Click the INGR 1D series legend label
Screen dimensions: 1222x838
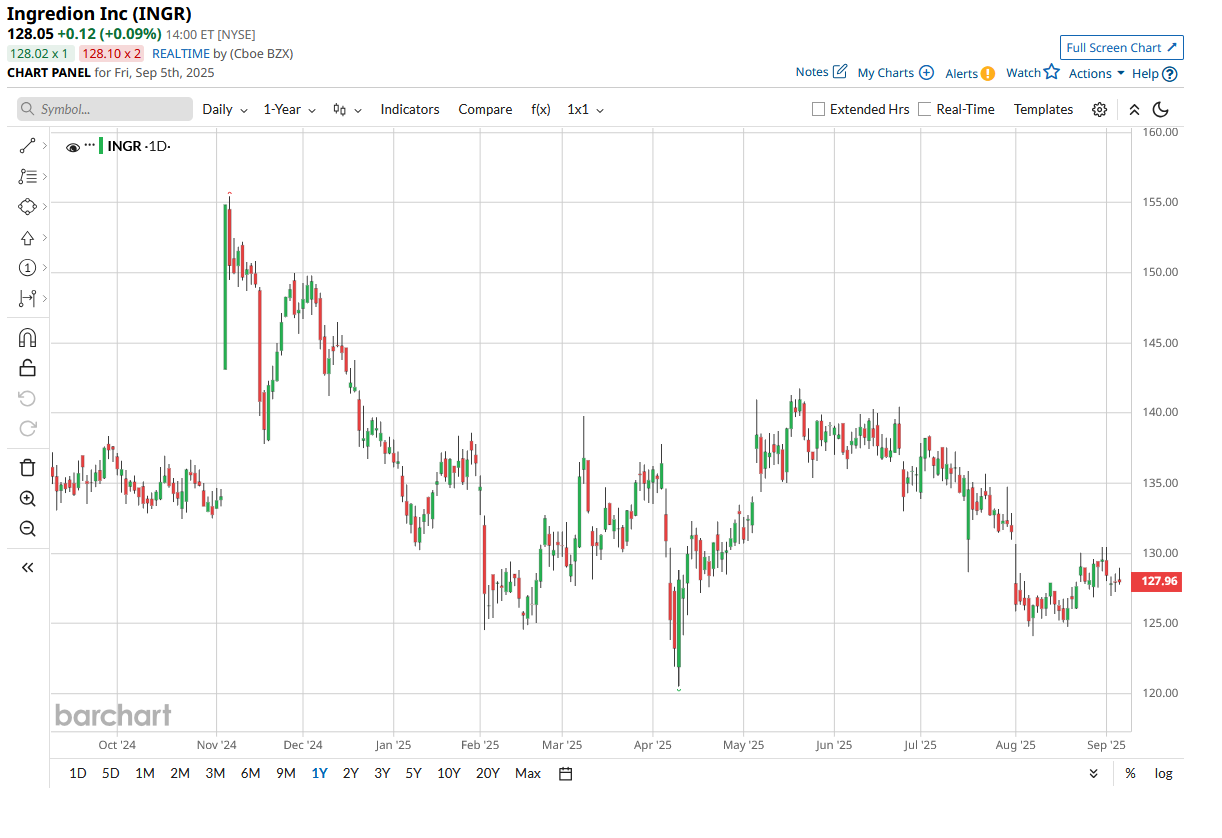pos(139,146)
